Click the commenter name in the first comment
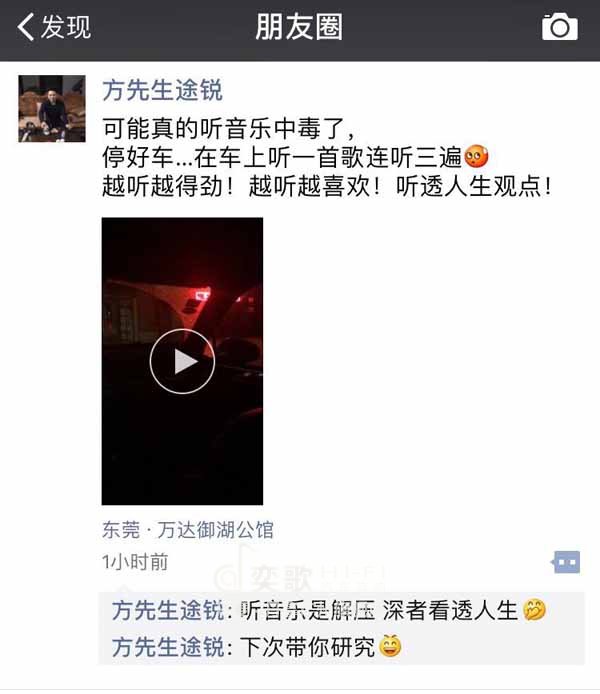 click(x=168, y=610)
